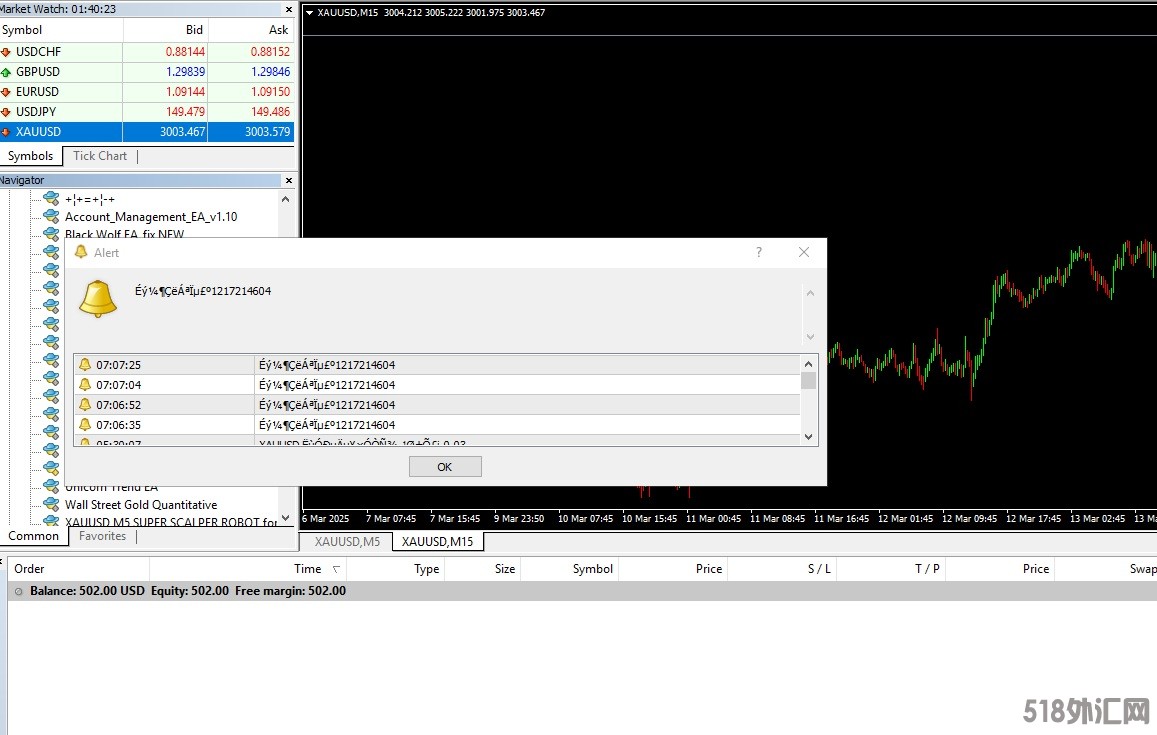Select EURUSD in Market Watch
This screenshot has width=1157, height=735.
tap(147, 92)
